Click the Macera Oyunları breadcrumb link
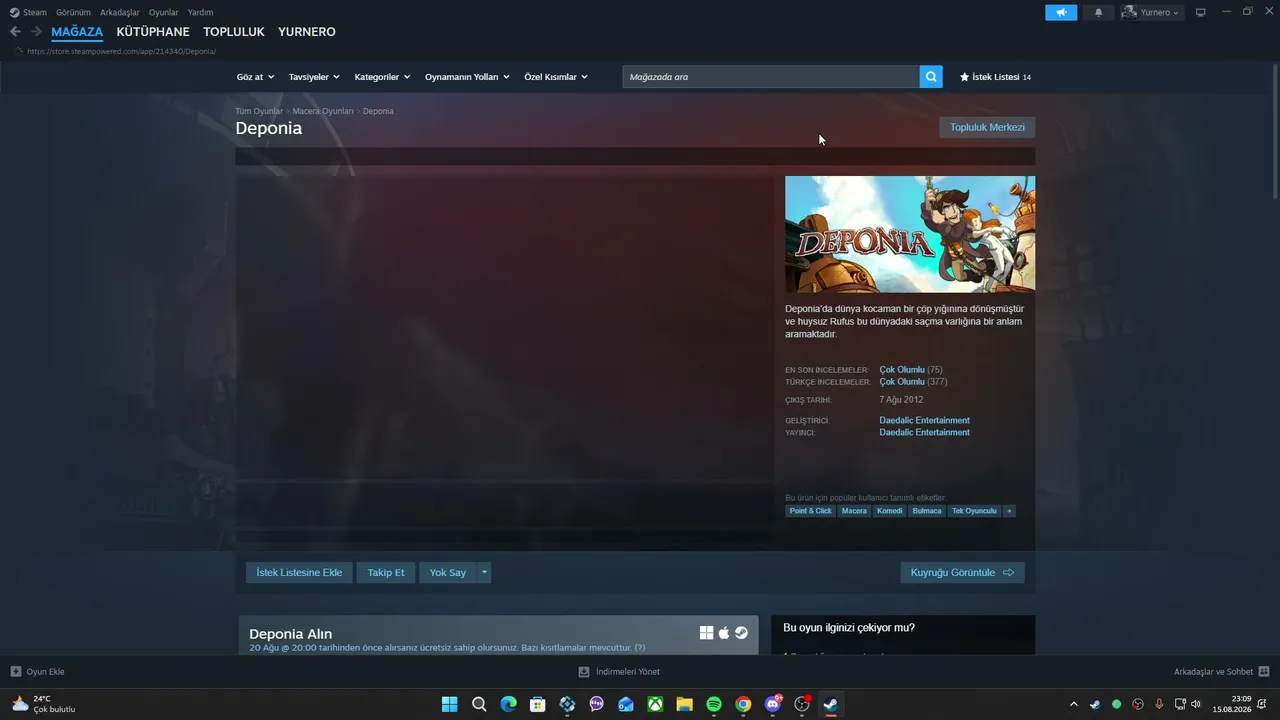 (323, 111)
